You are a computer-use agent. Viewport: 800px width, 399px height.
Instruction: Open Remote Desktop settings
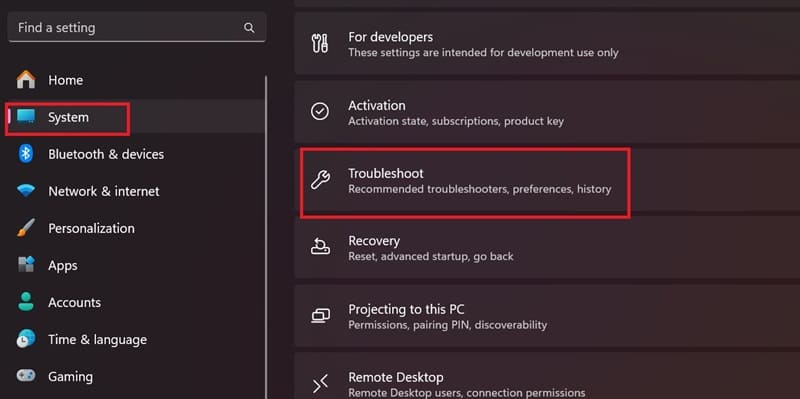click(547, 376)
